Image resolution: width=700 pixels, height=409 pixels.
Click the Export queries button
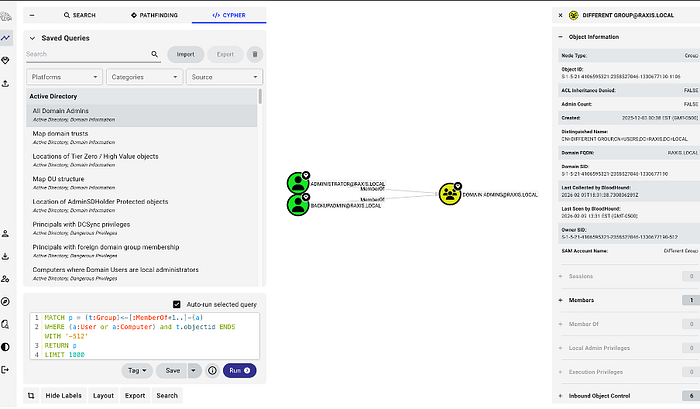(x=225, y=54)
